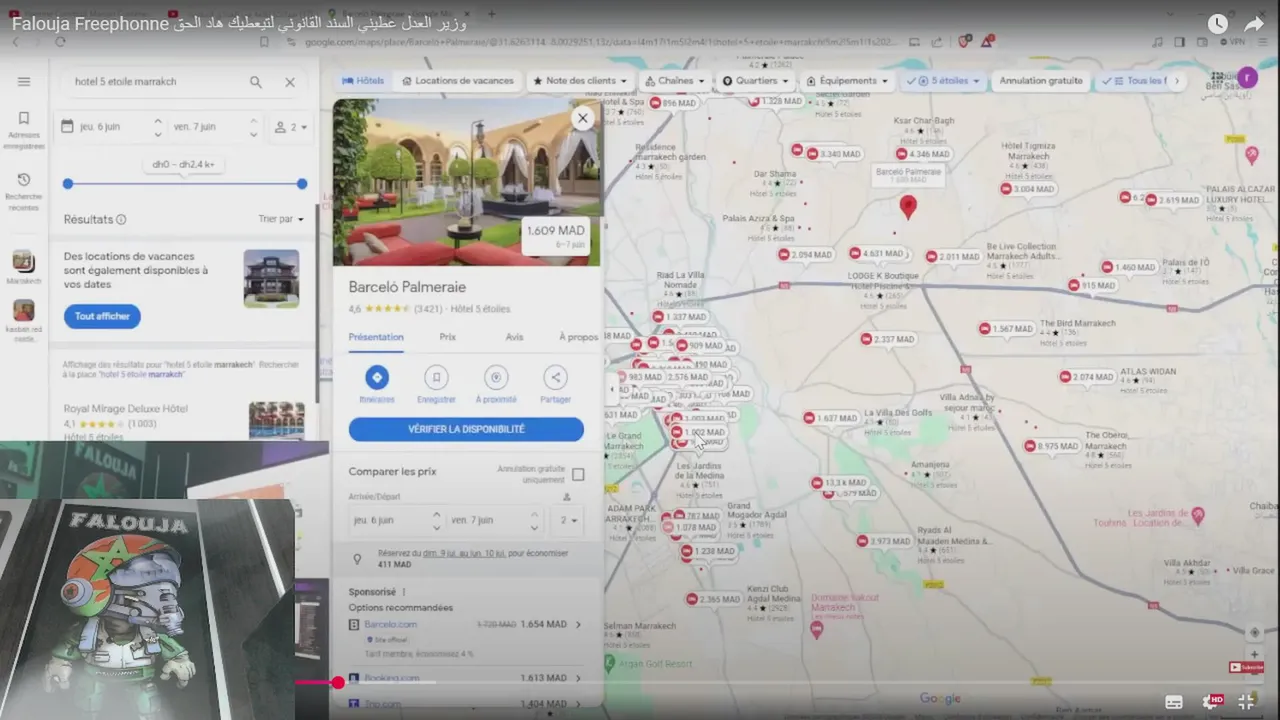Open the Note des clients dropdown
The image size is (1280, 720).
pos(580,81)
